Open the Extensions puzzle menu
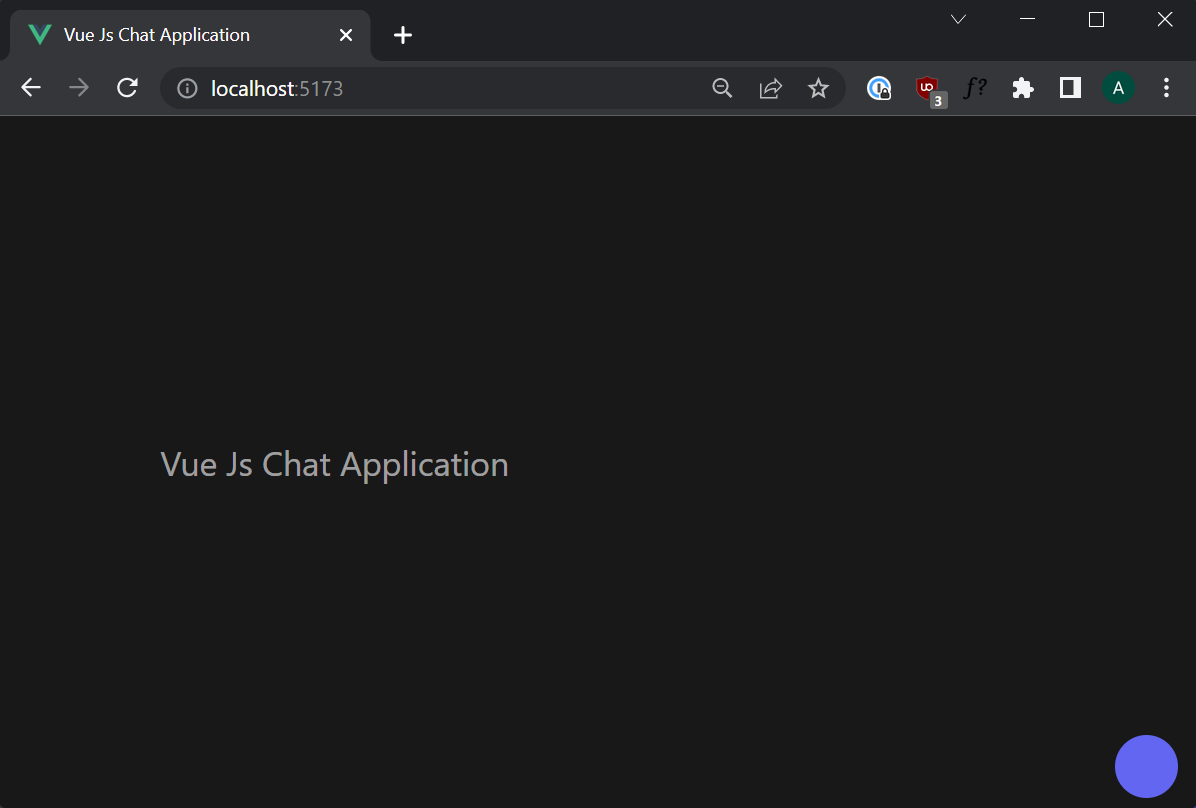1196x808 pixels. (x=1022, y=89)
